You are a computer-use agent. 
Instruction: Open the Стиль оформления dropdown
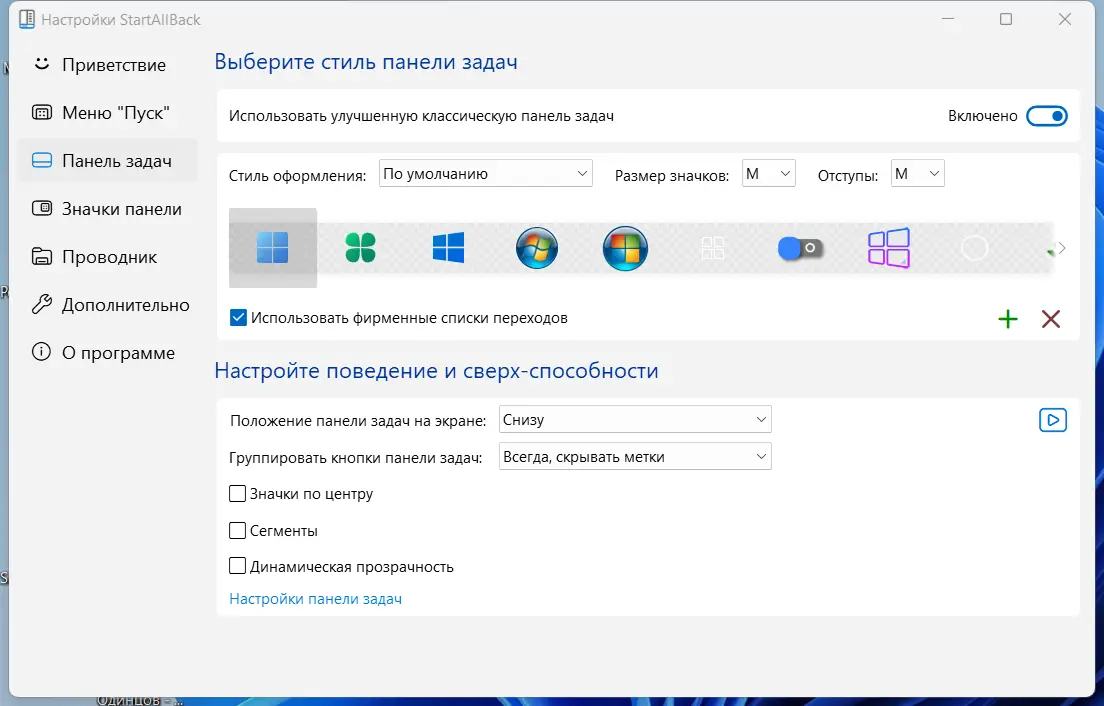pos(485,173)
